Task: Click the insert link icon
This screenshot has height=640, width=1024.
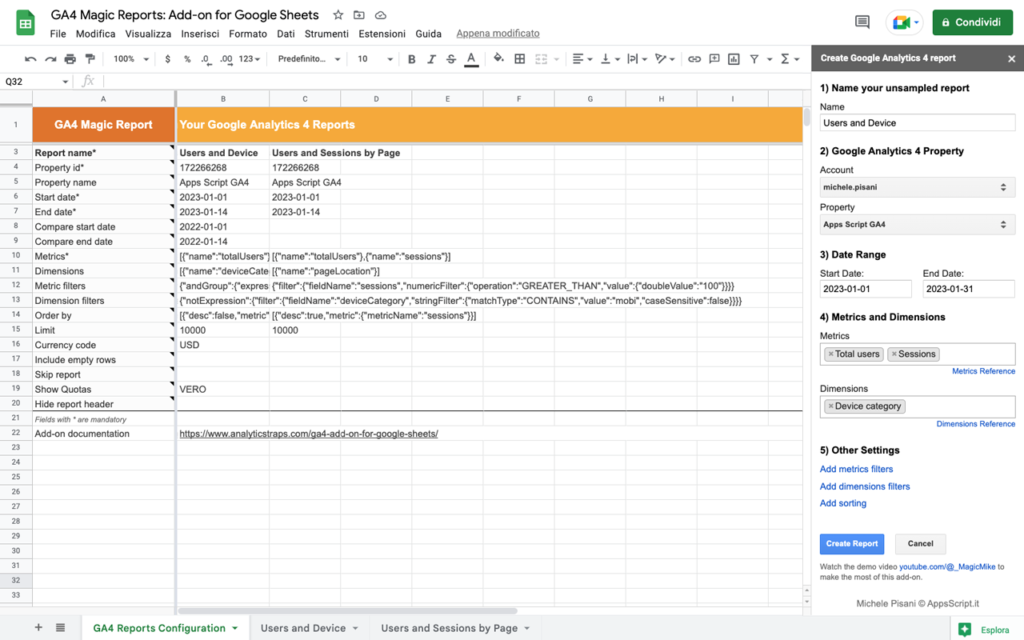Action: (694, 59)
